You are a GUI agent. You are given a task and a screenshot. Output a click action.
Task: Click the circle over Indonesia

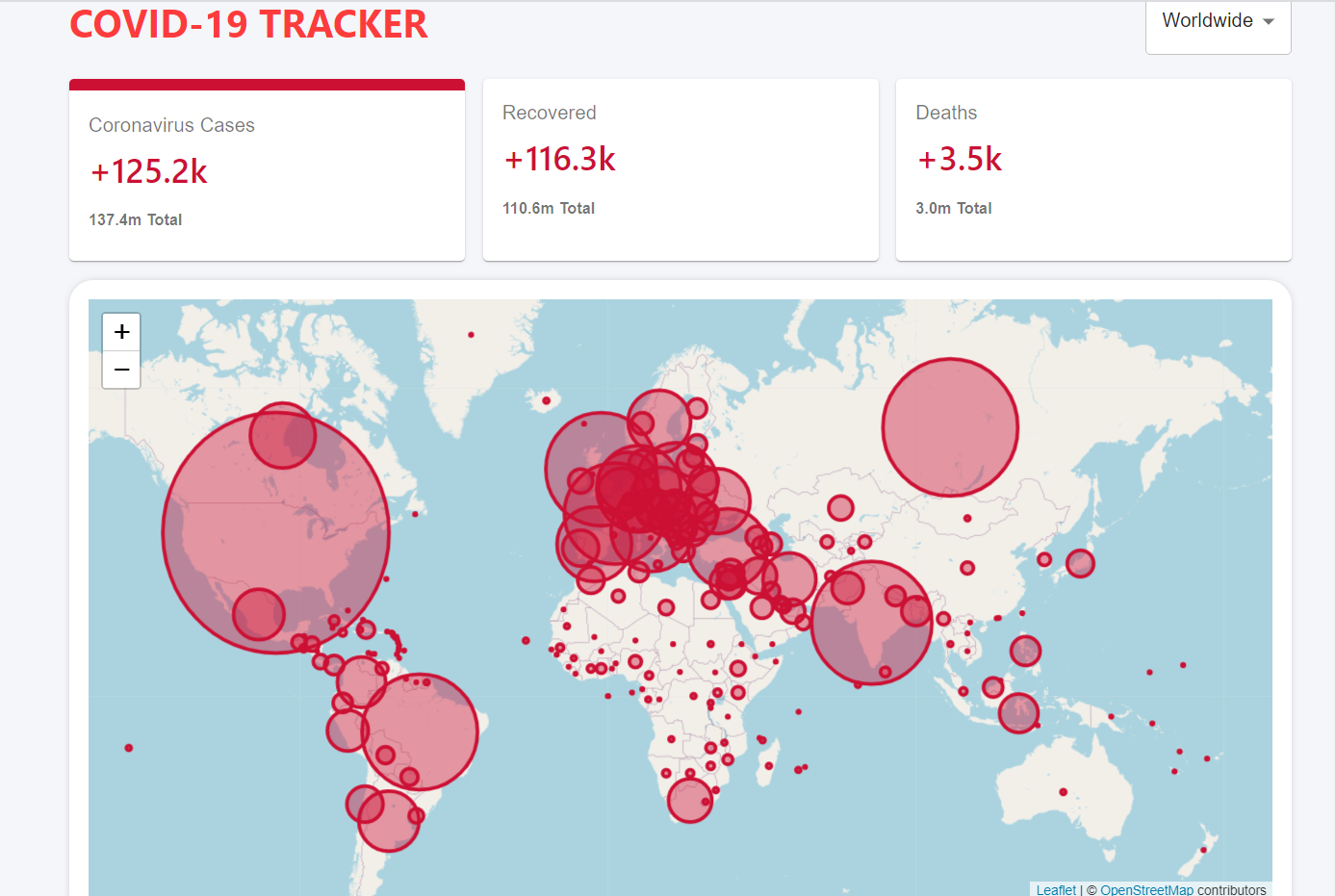click(x=1018, y=713)
